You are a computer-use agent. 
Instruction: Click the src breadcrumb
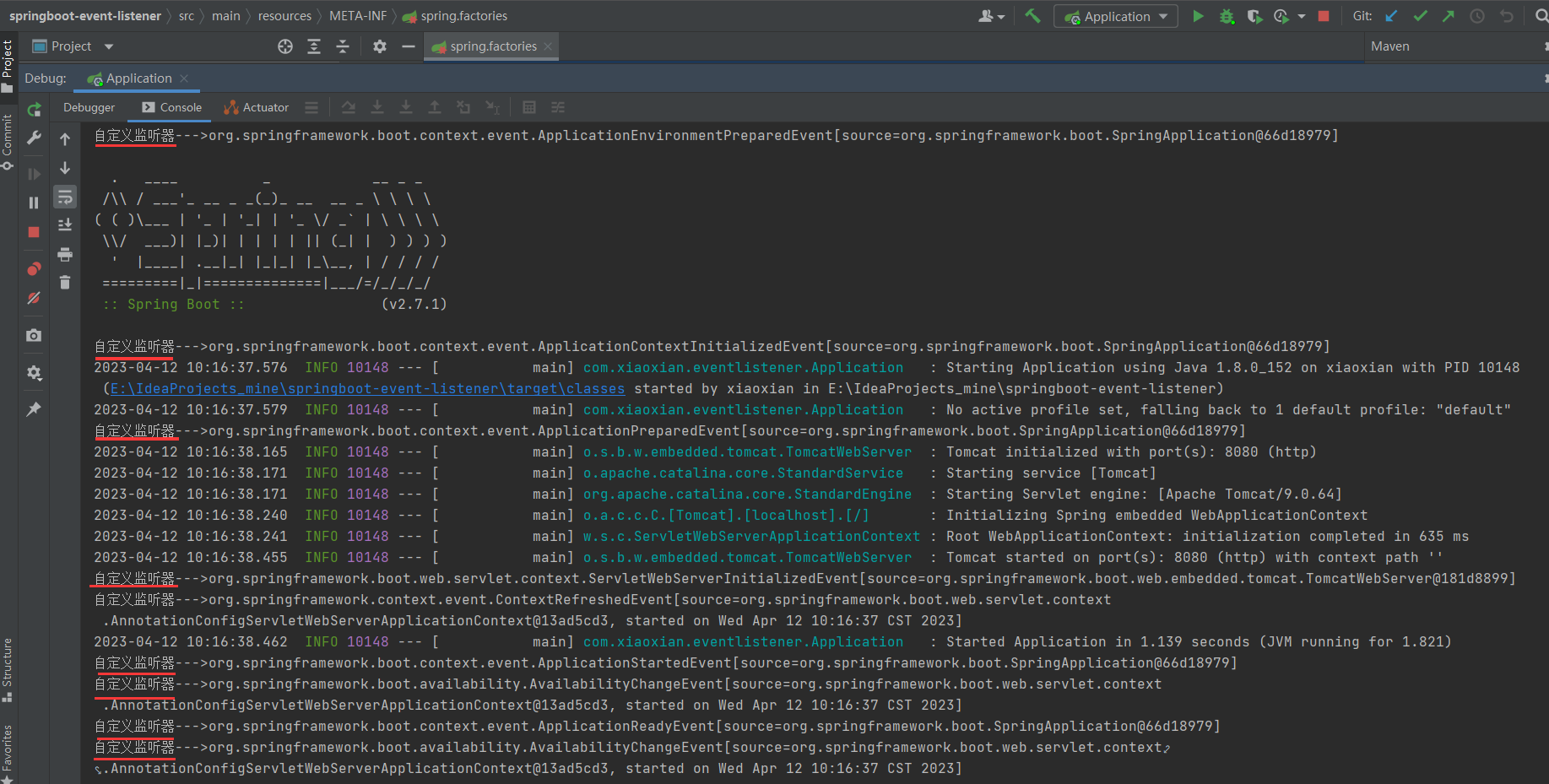pos(187,16)
